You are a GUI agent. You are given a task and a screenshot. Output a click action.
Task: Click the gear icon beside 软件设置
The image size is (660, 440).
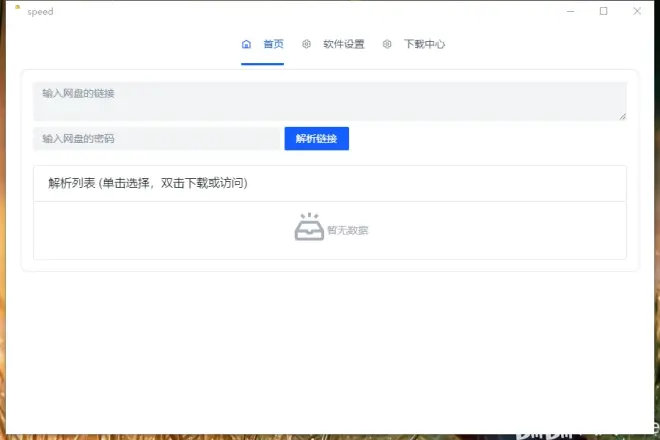[306, 44]
